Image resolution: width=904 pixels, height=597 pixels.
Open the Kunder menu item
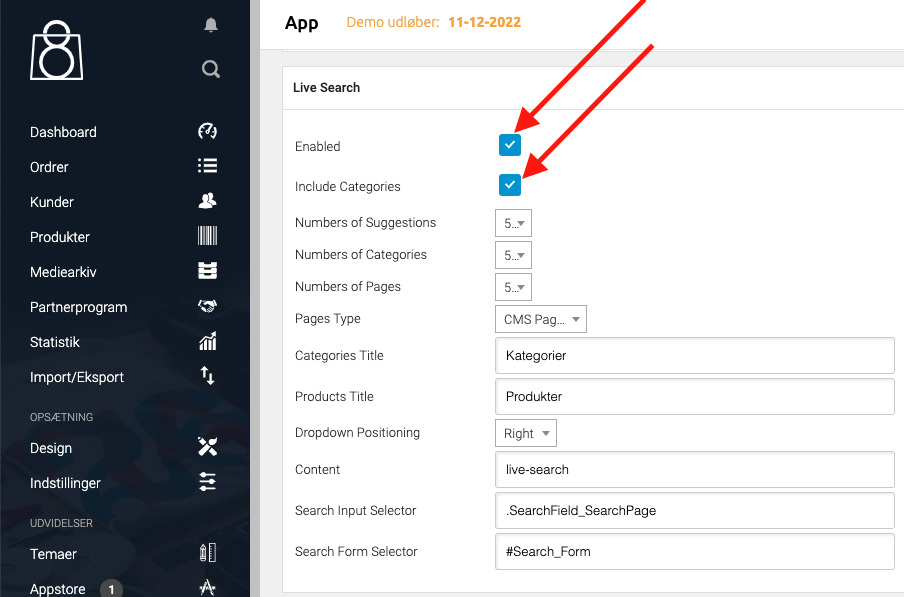(52, 202)
